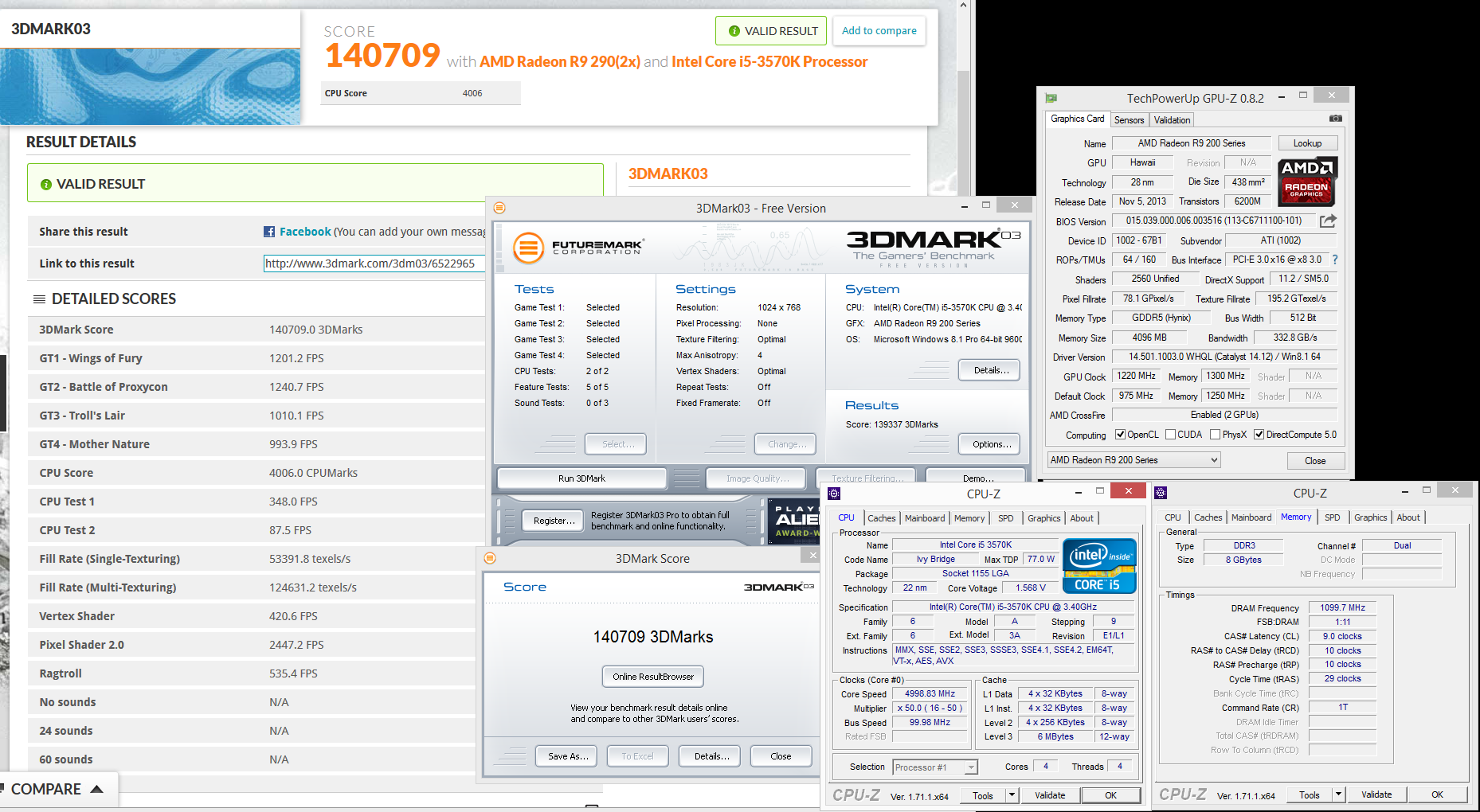Click the Intel Core i5 logo in CPU-Z

pyautogui.click(x=1099, y=565)
